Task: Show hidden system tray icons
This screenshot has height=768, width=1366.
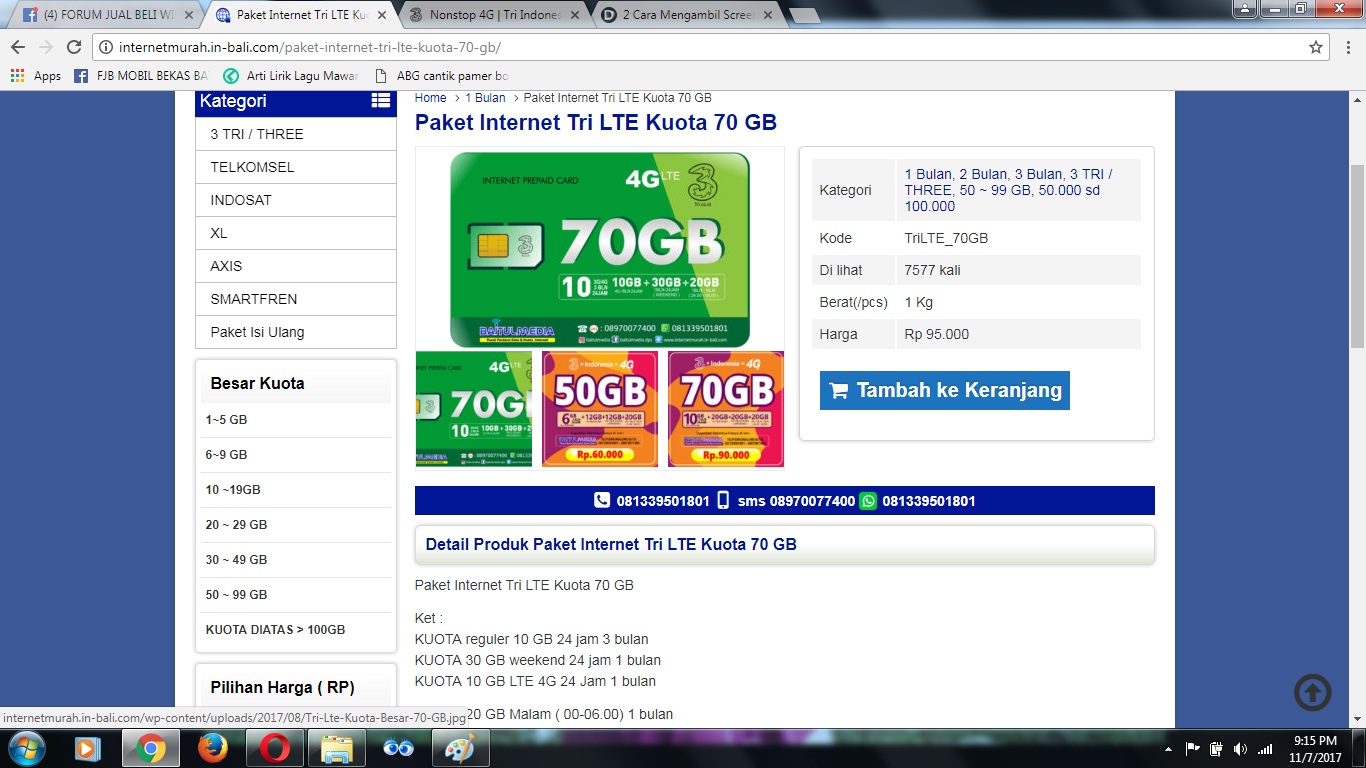Action: coord(1168,749)
